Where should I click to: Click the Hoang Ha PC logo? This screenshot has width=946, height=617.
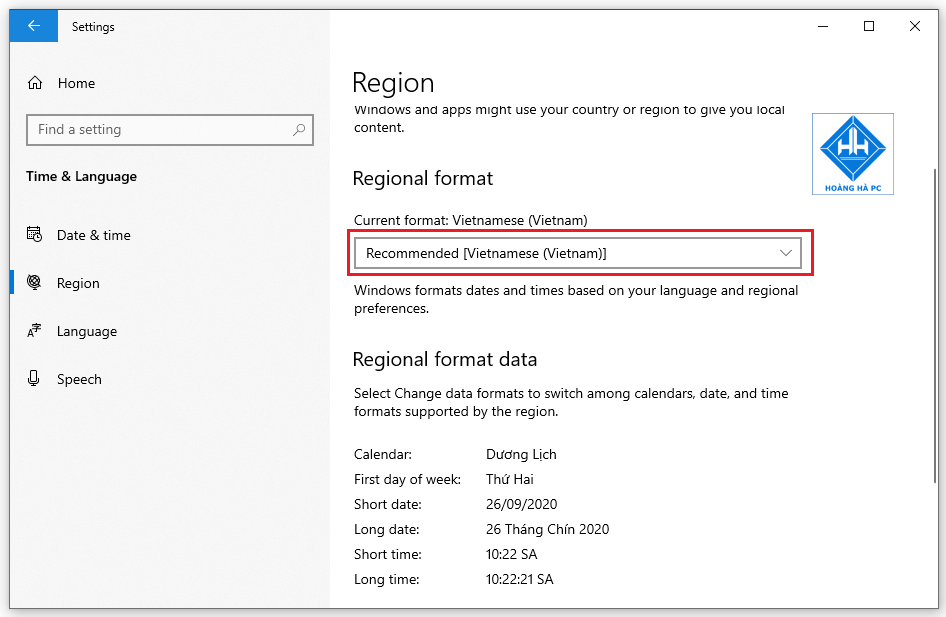point(852,153)
